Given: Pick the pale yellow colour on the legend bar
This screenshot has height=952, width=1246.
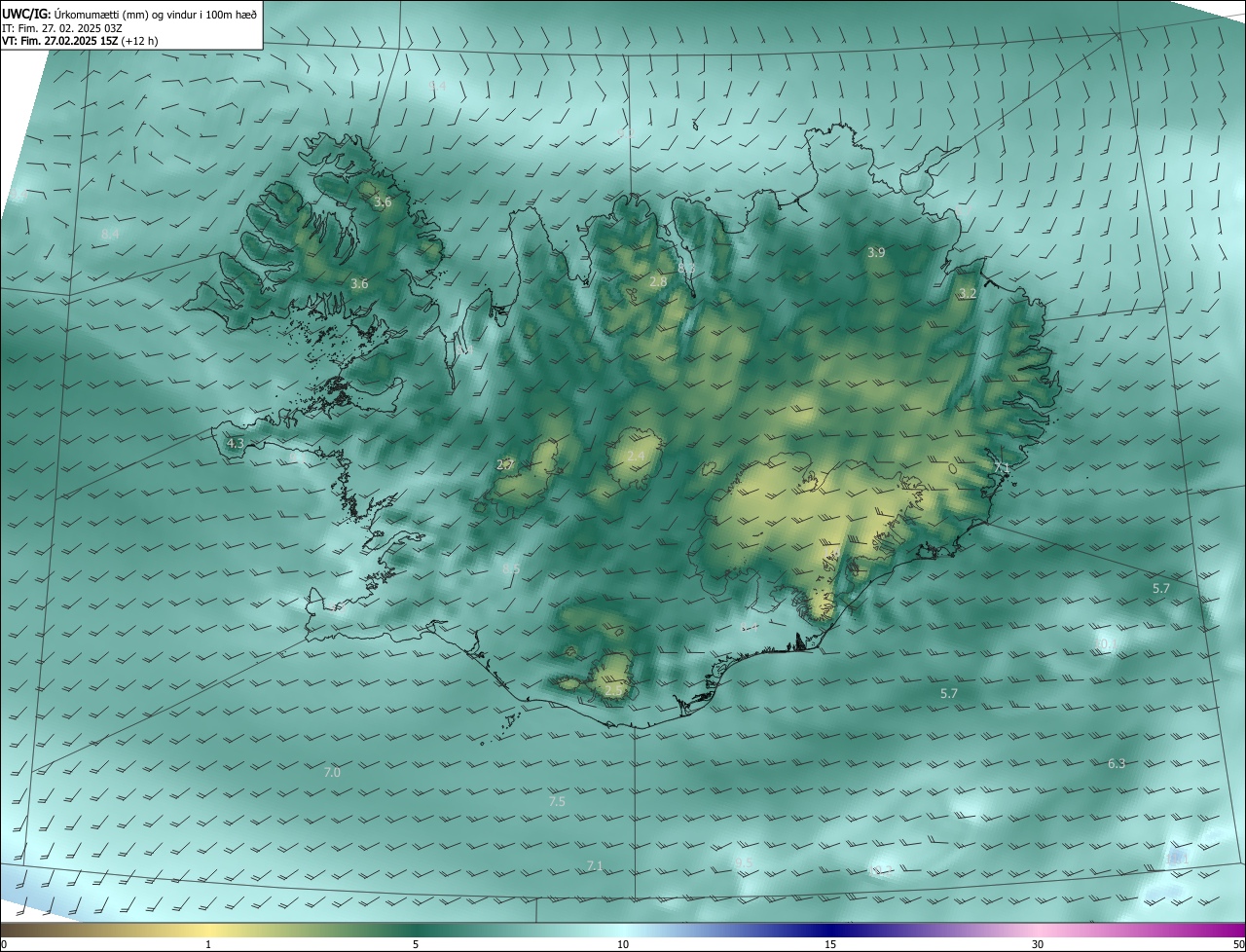Looking at the screenshot, I should tap(208, 930).
